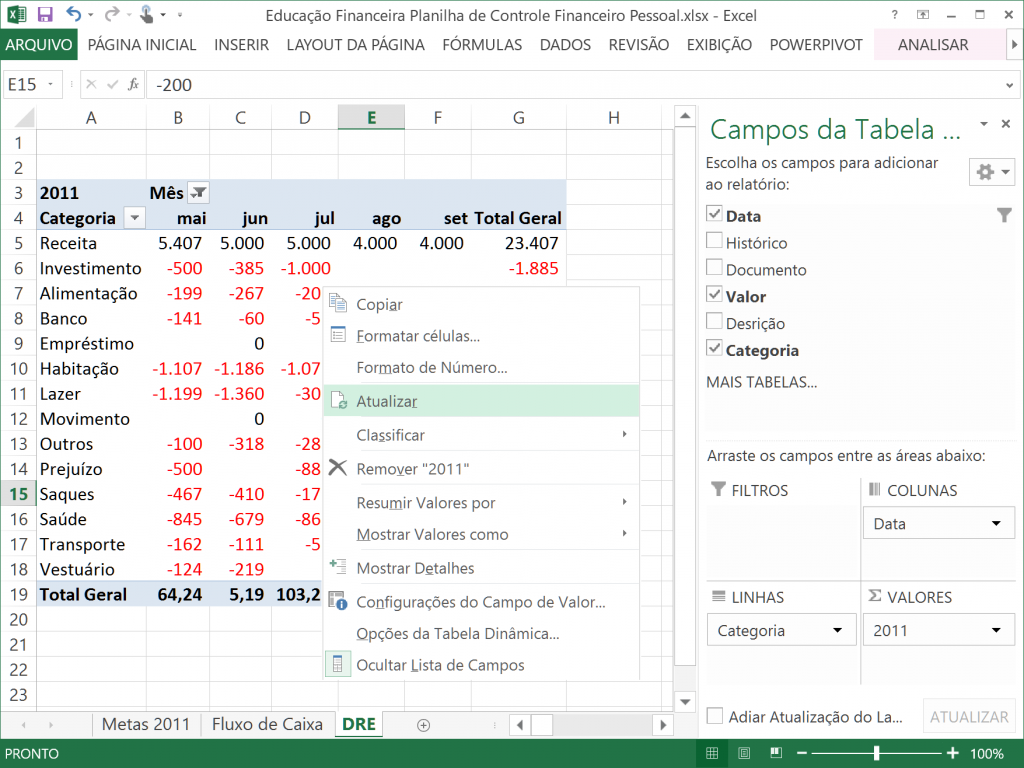
Task: Click the ATUALIZAR button in field list
Action: 968,716
